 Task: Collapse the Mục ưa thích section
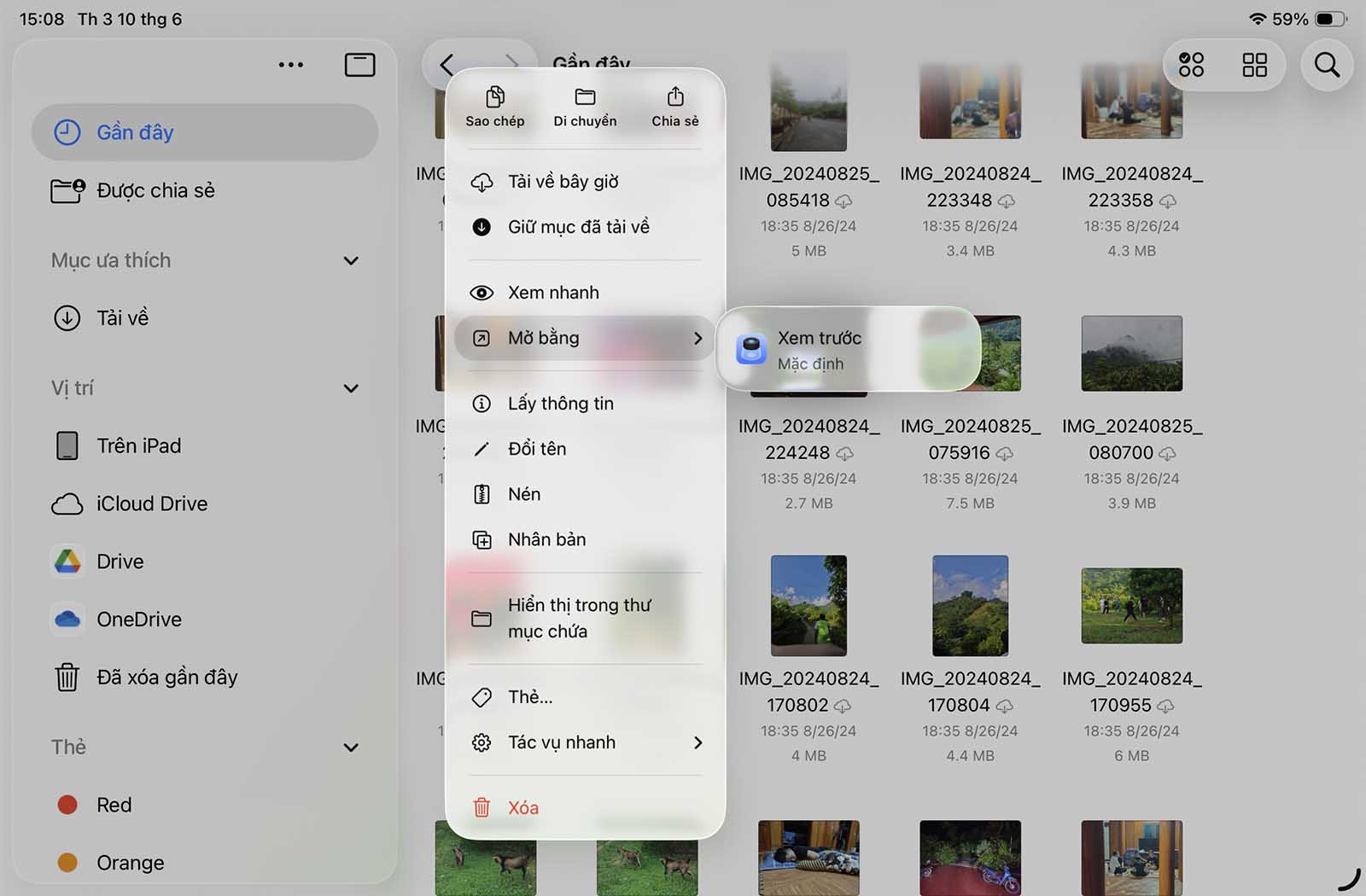tap(351, 261)
